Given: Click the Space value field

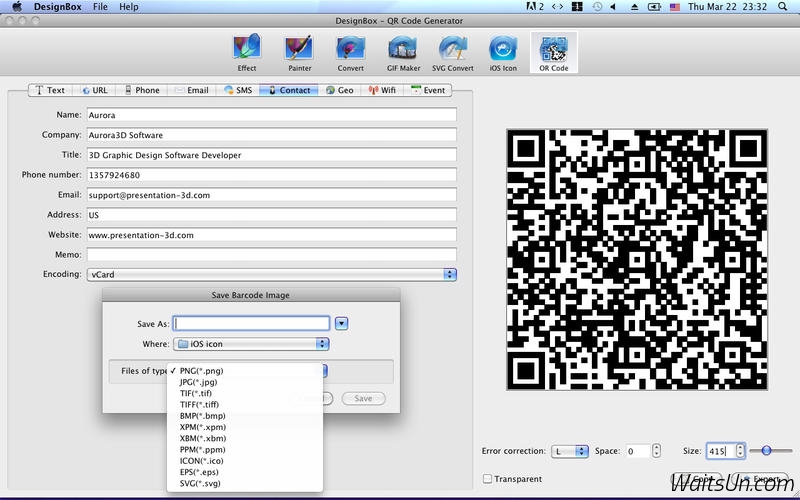Looking at the screenshot, I should (638, 451).
